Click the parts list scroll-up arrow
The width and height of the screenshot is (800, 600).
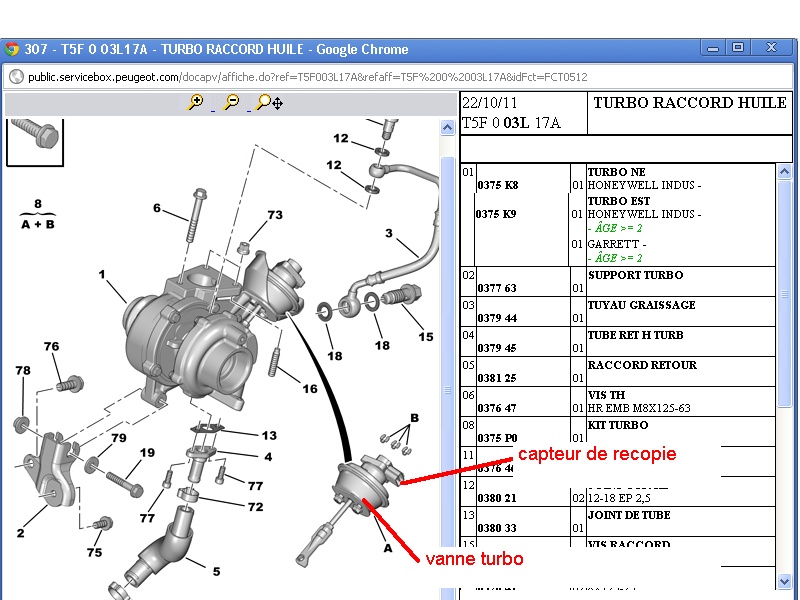pyautogui.click(x=784, y=172)
